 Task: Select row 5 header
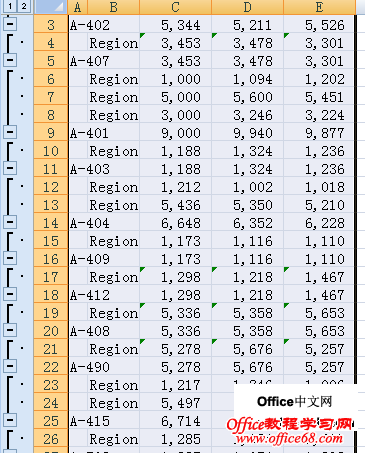tap(51, 61)
